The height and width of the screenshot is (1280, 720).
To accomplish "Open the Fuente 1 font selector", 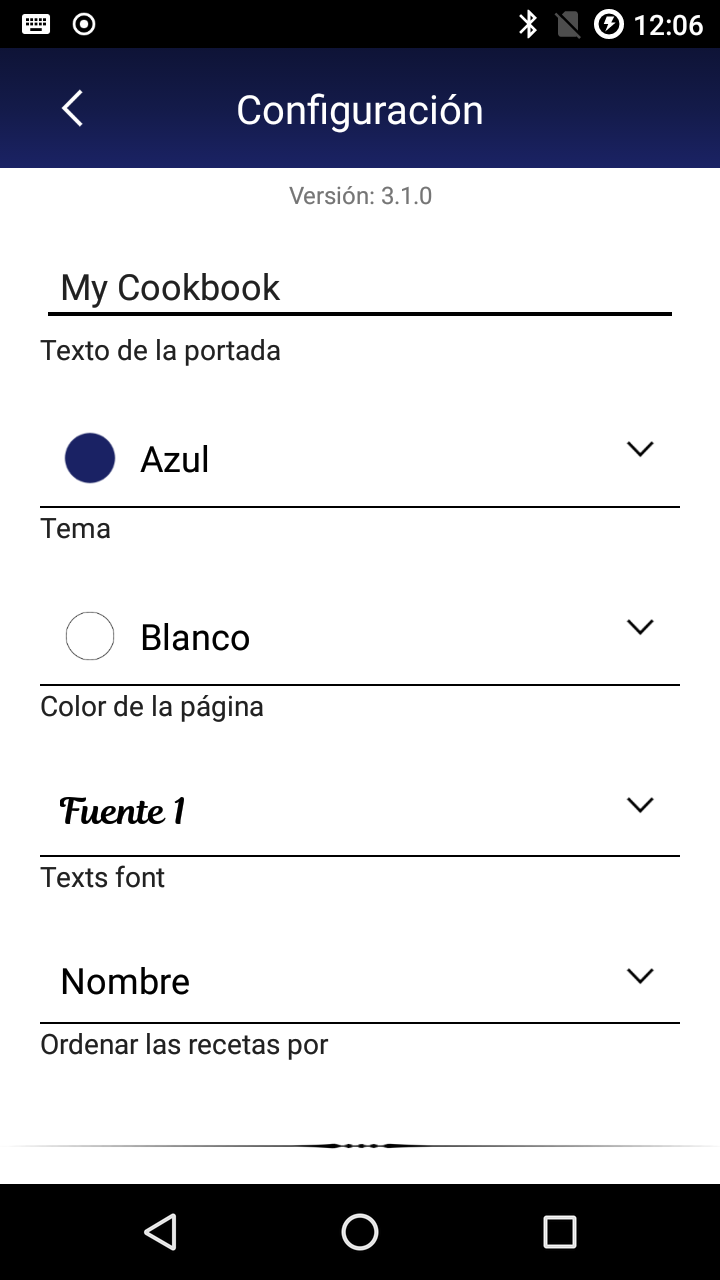I will (360, 811).
